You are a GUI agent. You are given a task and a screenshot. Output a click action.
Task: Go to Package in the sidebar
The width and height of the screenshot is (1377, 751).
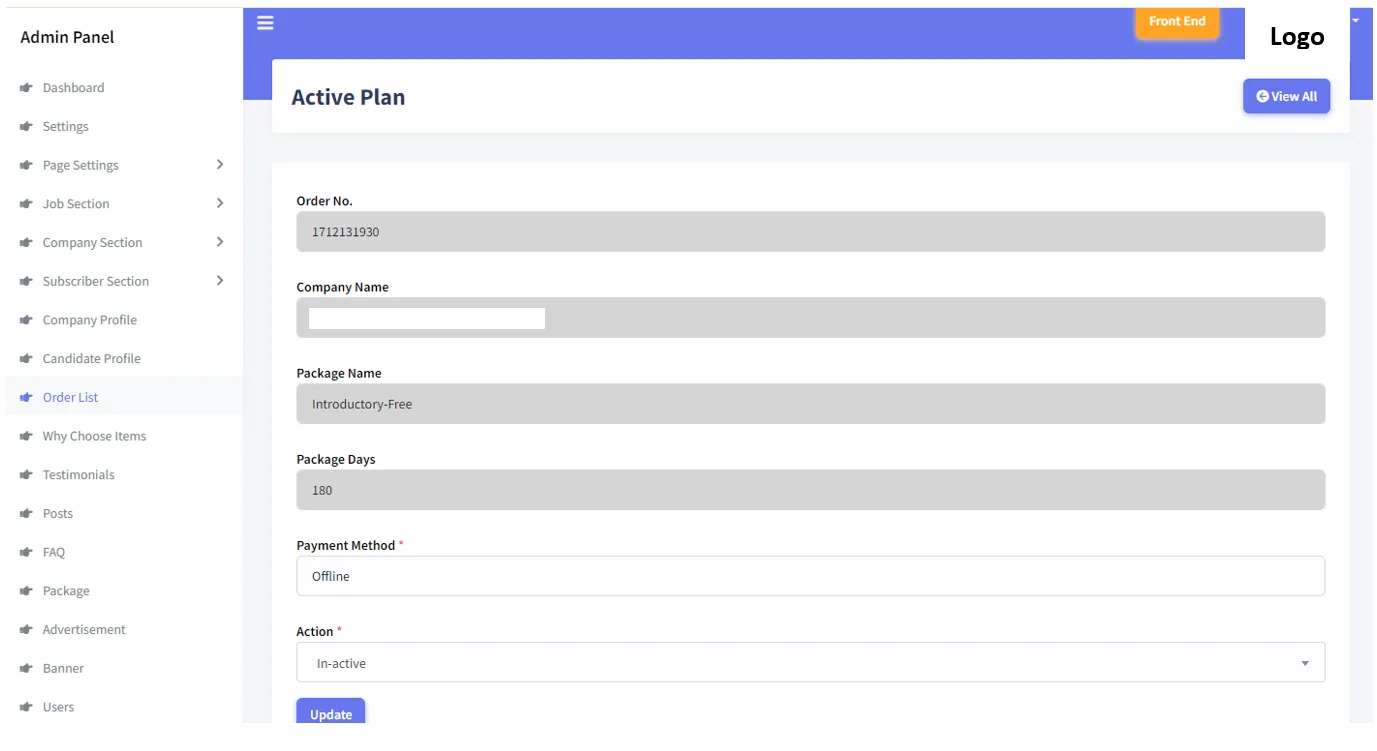click(66, 591)
